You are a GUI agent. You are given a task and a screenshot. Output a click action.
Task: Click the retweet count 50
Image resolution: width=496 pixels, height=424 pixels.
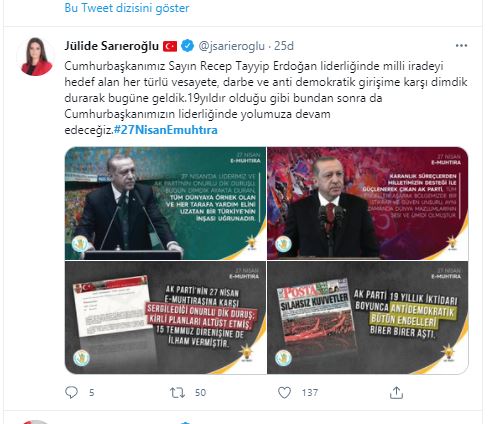tap(200, 393)
